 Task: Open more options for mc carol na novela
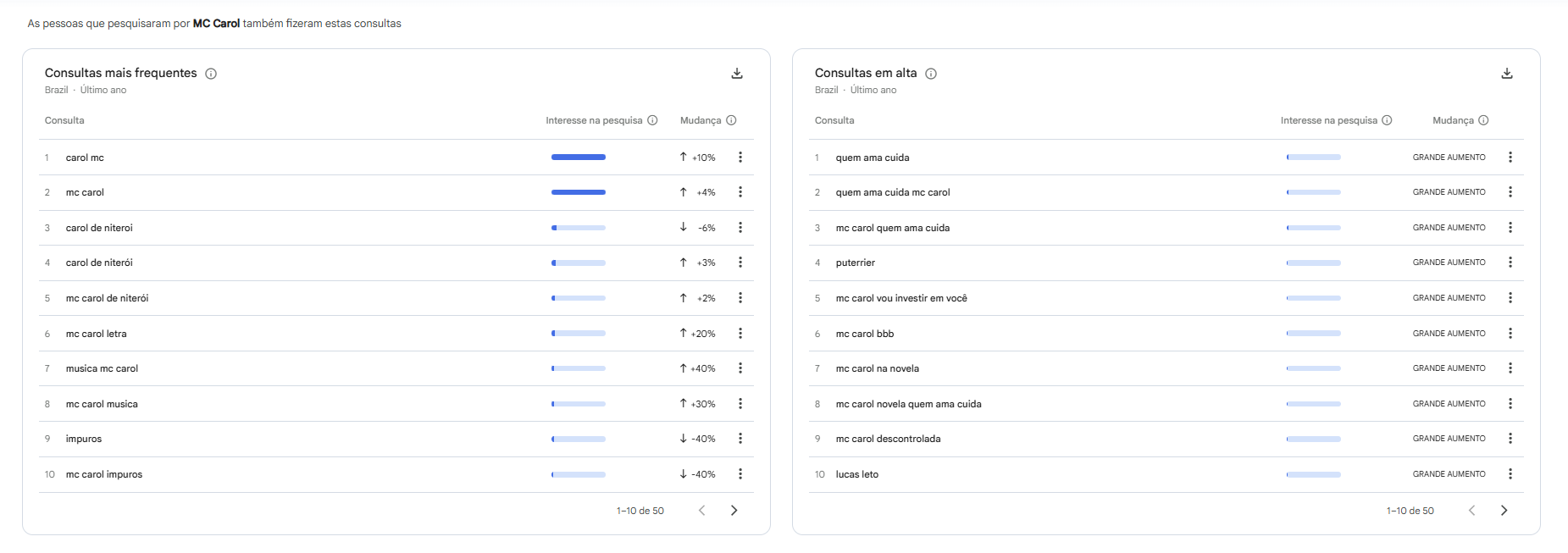coord(1510,368)
